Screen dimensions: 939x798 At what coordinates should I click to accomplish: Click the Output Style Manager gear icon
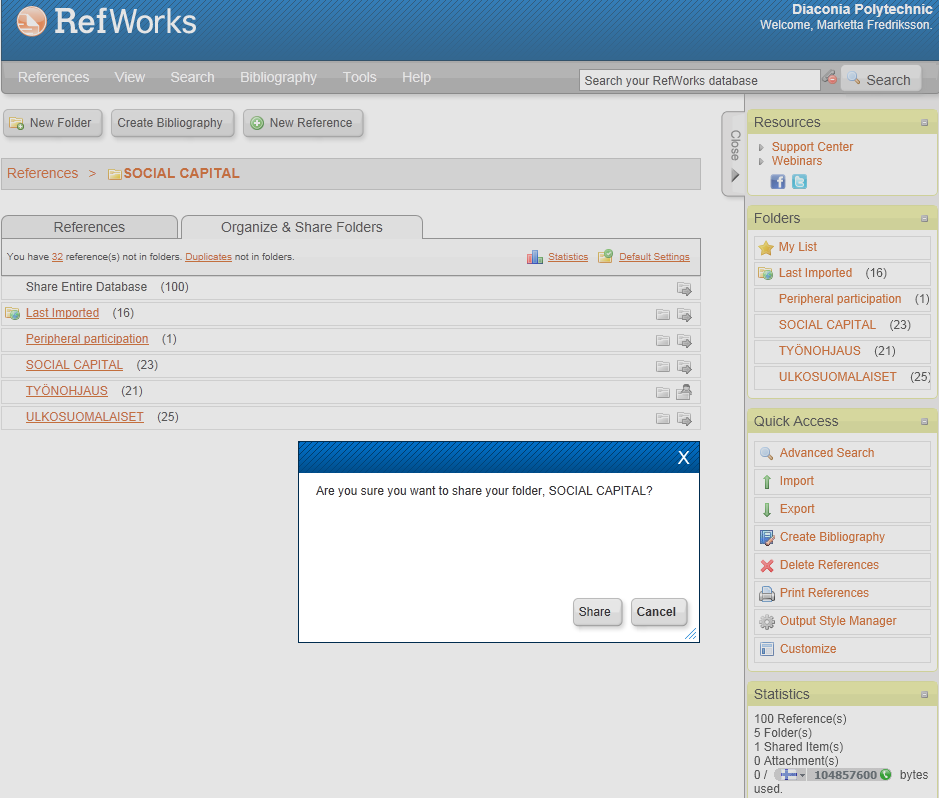coord(767,621)
